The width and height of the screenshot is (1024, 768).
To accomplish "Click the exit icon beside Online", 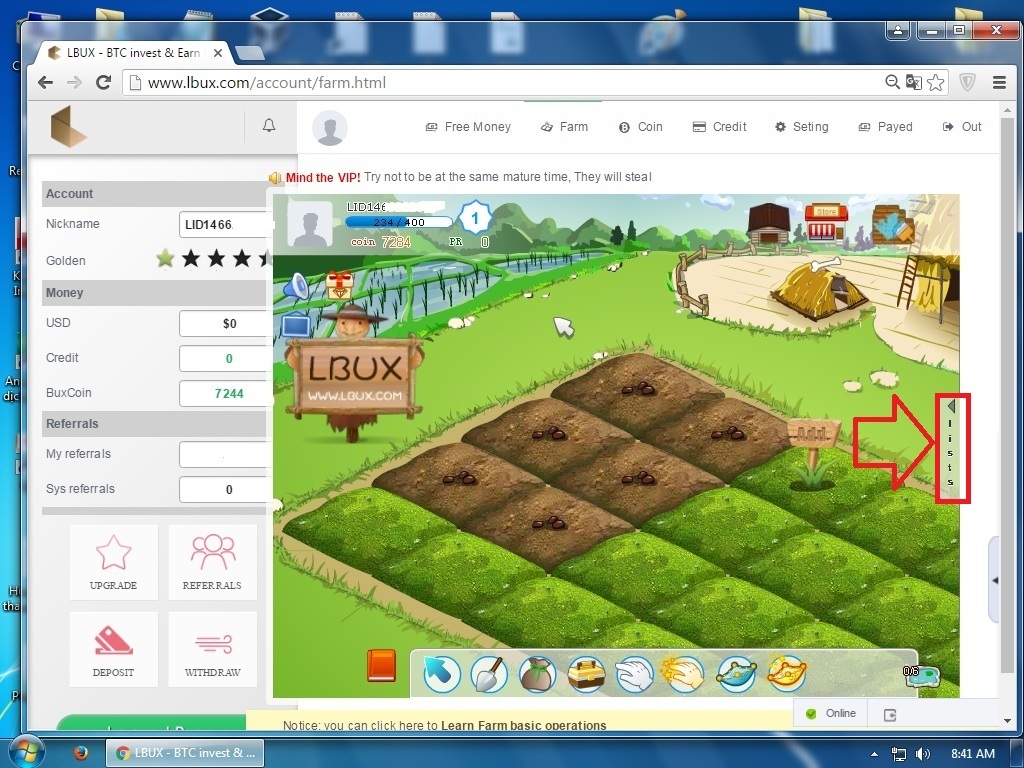I will coord(889,714).
